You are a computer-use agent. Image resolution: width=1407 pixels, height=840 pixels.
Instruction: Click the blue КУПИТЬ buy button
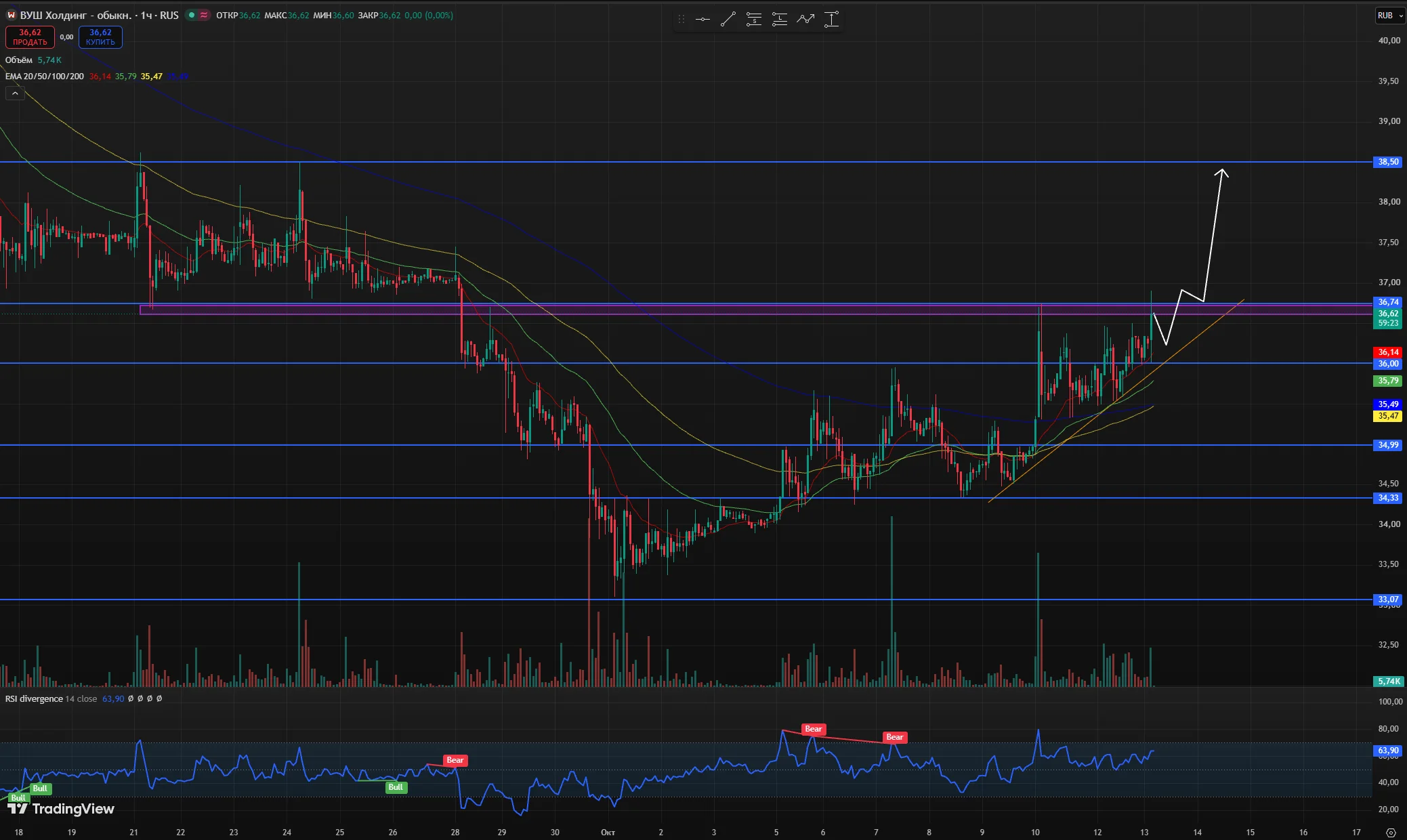pyautogui.click(x=100, y=37)
